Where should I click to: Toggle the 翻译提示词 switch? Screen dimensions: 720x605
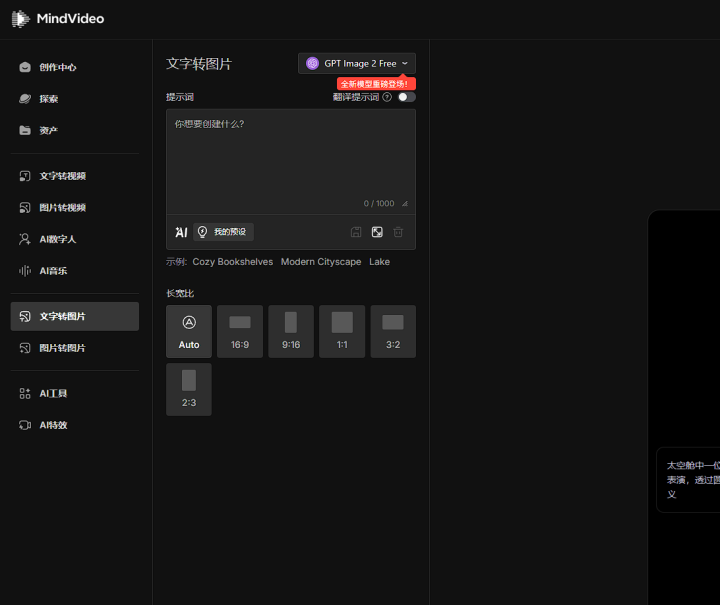point(406,97)
